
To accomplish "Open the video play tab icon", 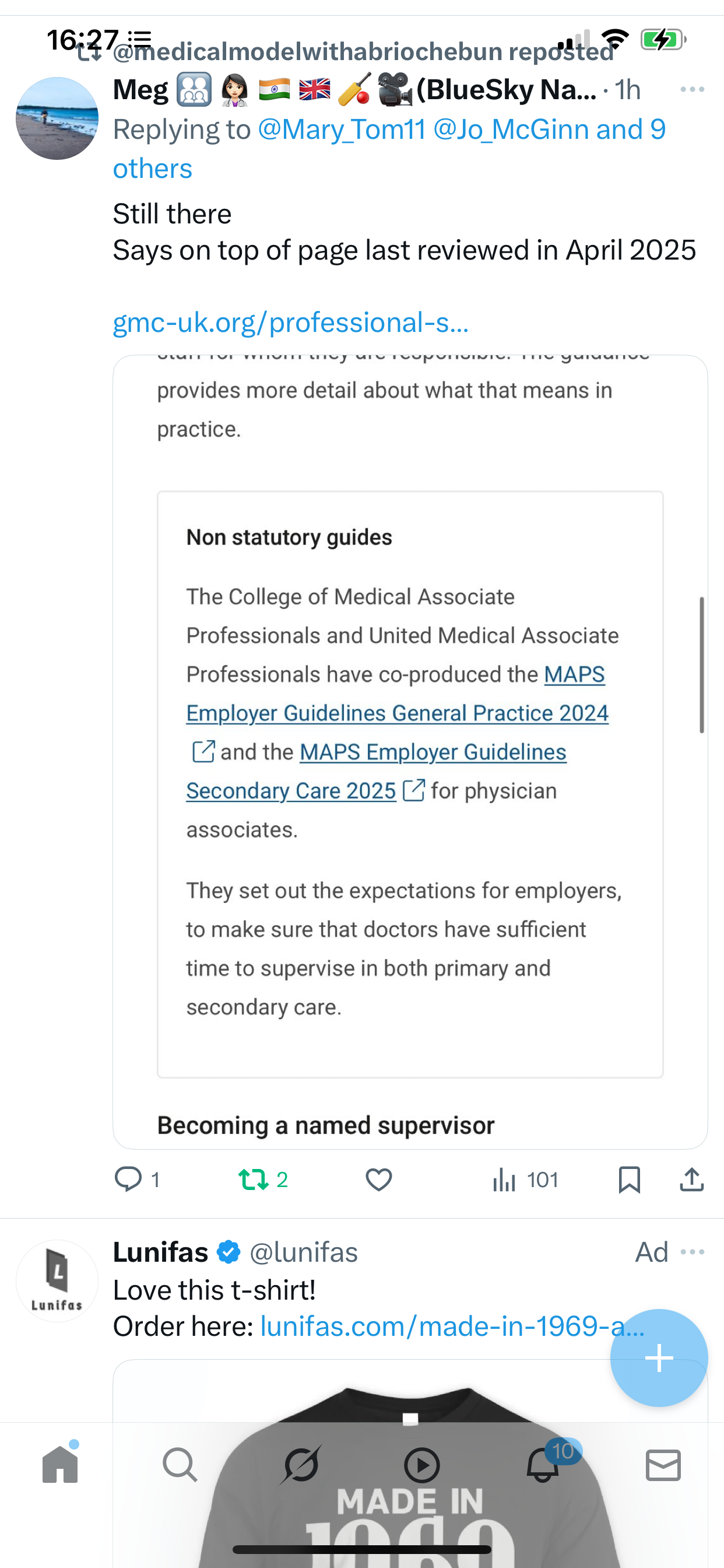I will point(421,1465).
